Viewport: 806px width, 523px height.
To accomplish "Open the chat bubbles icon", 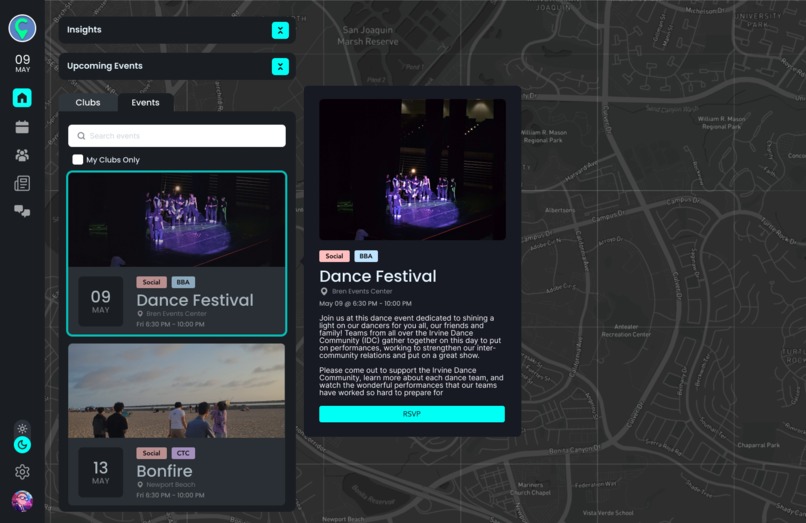I will coord(22,211).
